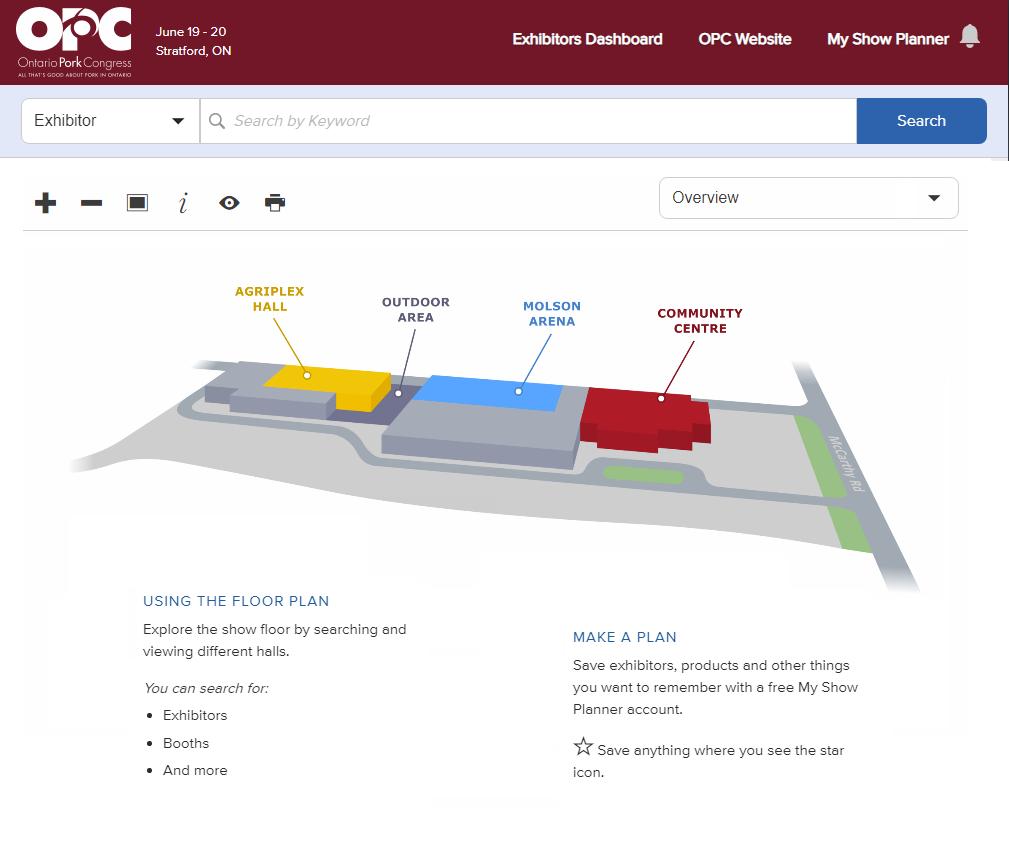The width and height of the screenshot is (1009, 850).
Task: Toggle the eye visibility icon
Action: [x=229, y=203]
